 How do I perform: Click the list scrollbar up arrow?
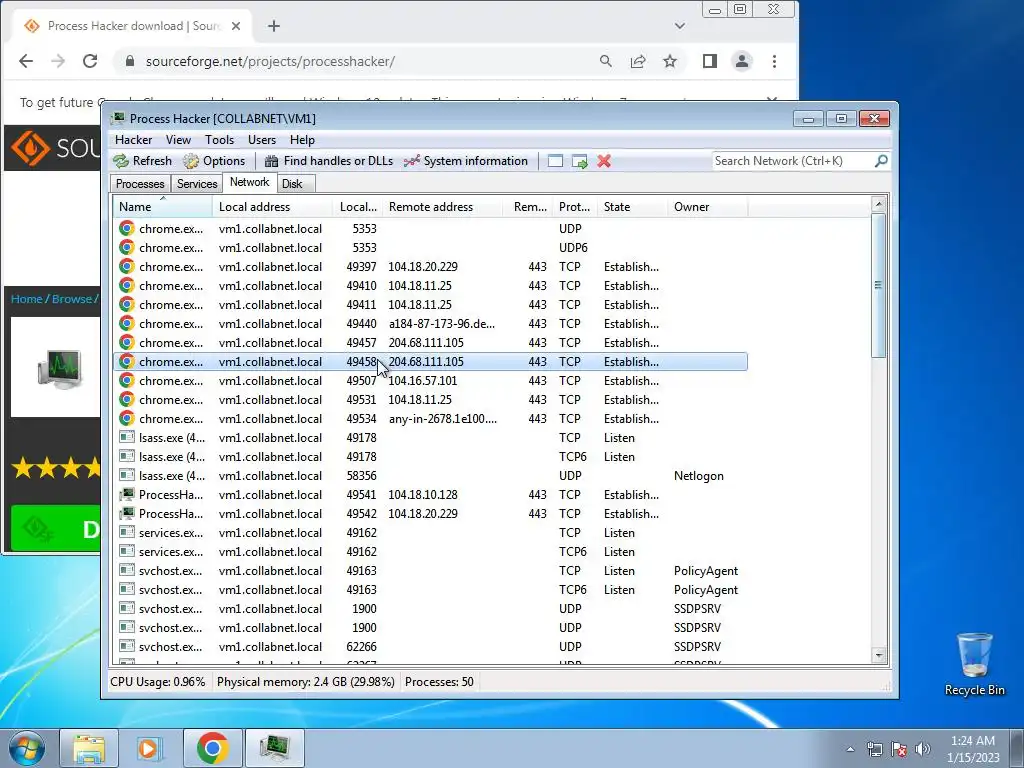[878, 204]
